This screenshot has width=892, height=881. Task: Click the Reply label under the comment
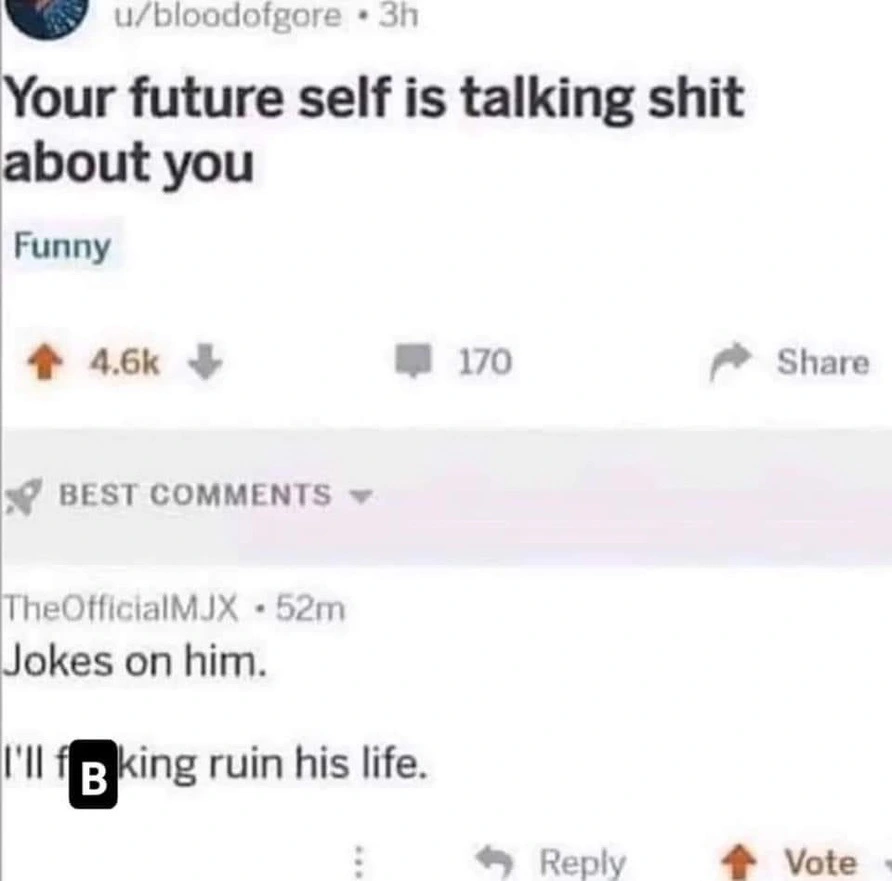tap(583, 863)
